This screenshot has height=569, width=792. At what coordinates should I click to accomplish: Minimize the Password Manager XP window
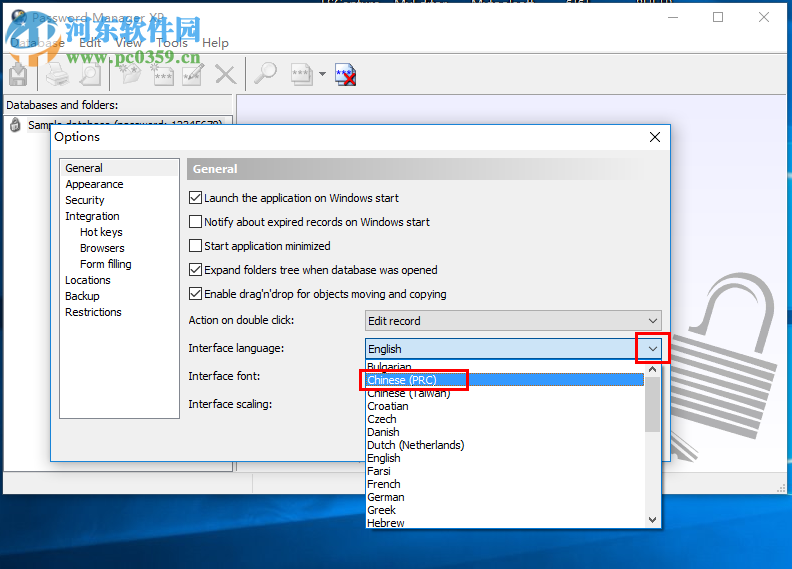point(673,17)
